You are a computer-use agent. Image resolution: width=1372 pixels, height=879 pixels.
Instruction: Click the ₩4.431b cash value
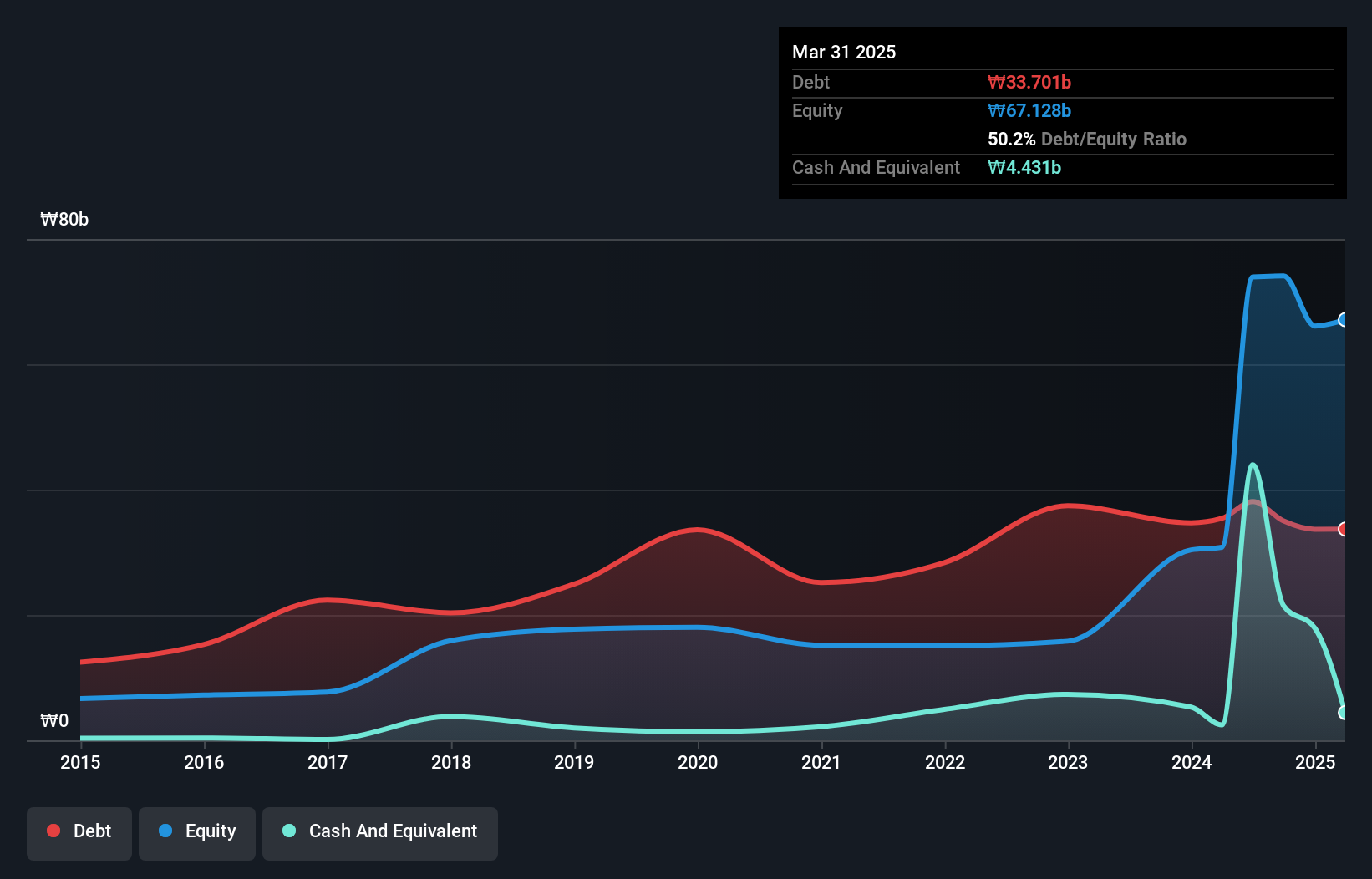click(x=1024, y=167)
